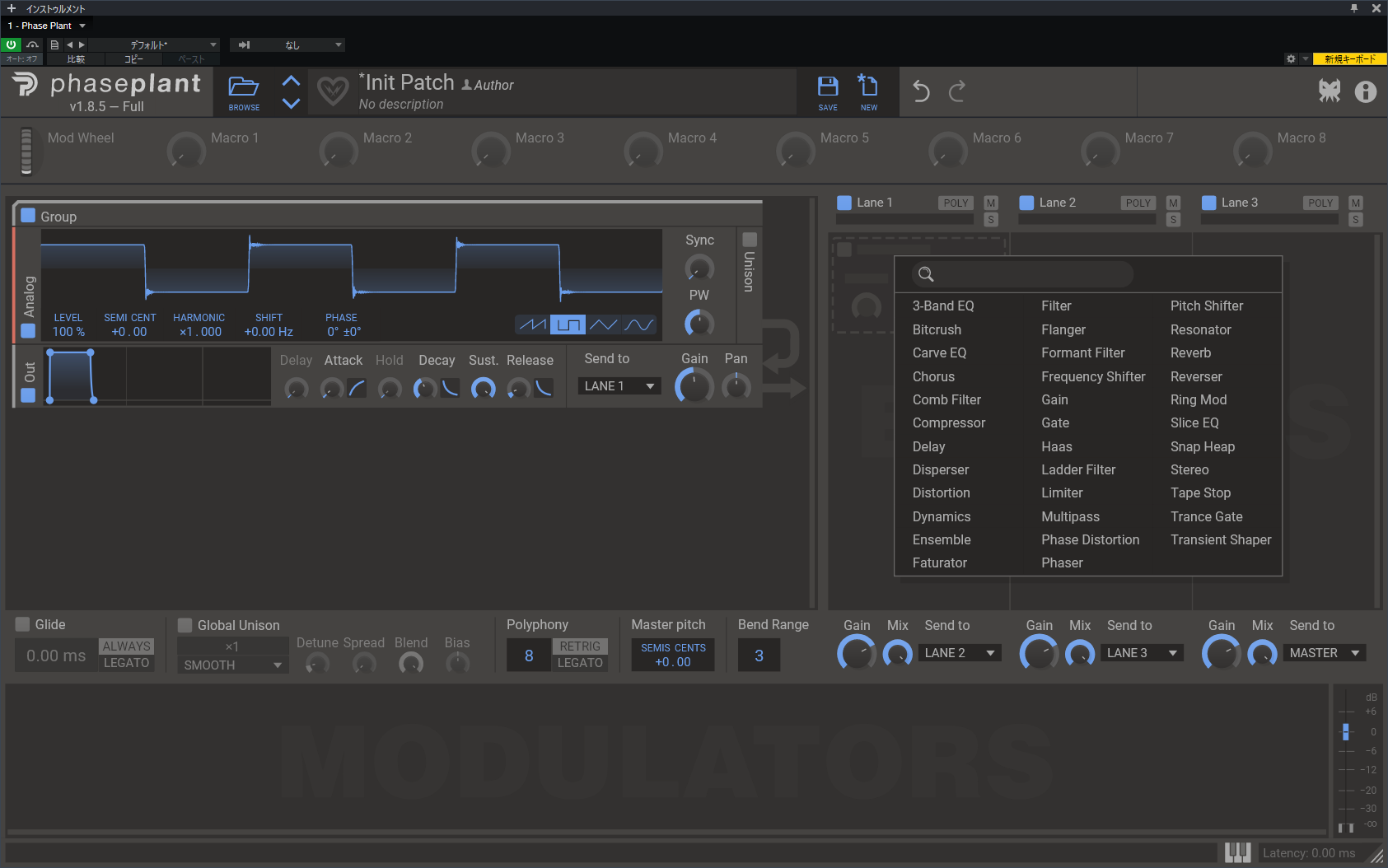Open Lane 2 Send to LANE 3 dropdown
Viewport: 1388px width, 868px height.
[x=1143, y=653]
